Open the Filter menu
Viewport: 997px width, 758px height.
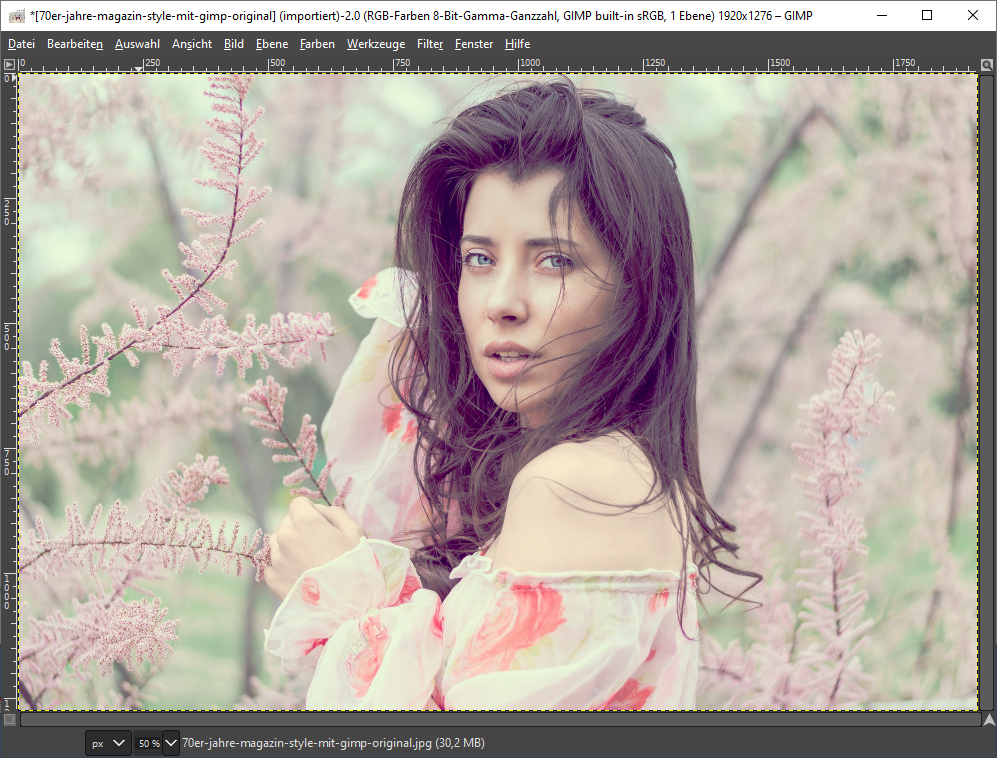pos(430,44)
